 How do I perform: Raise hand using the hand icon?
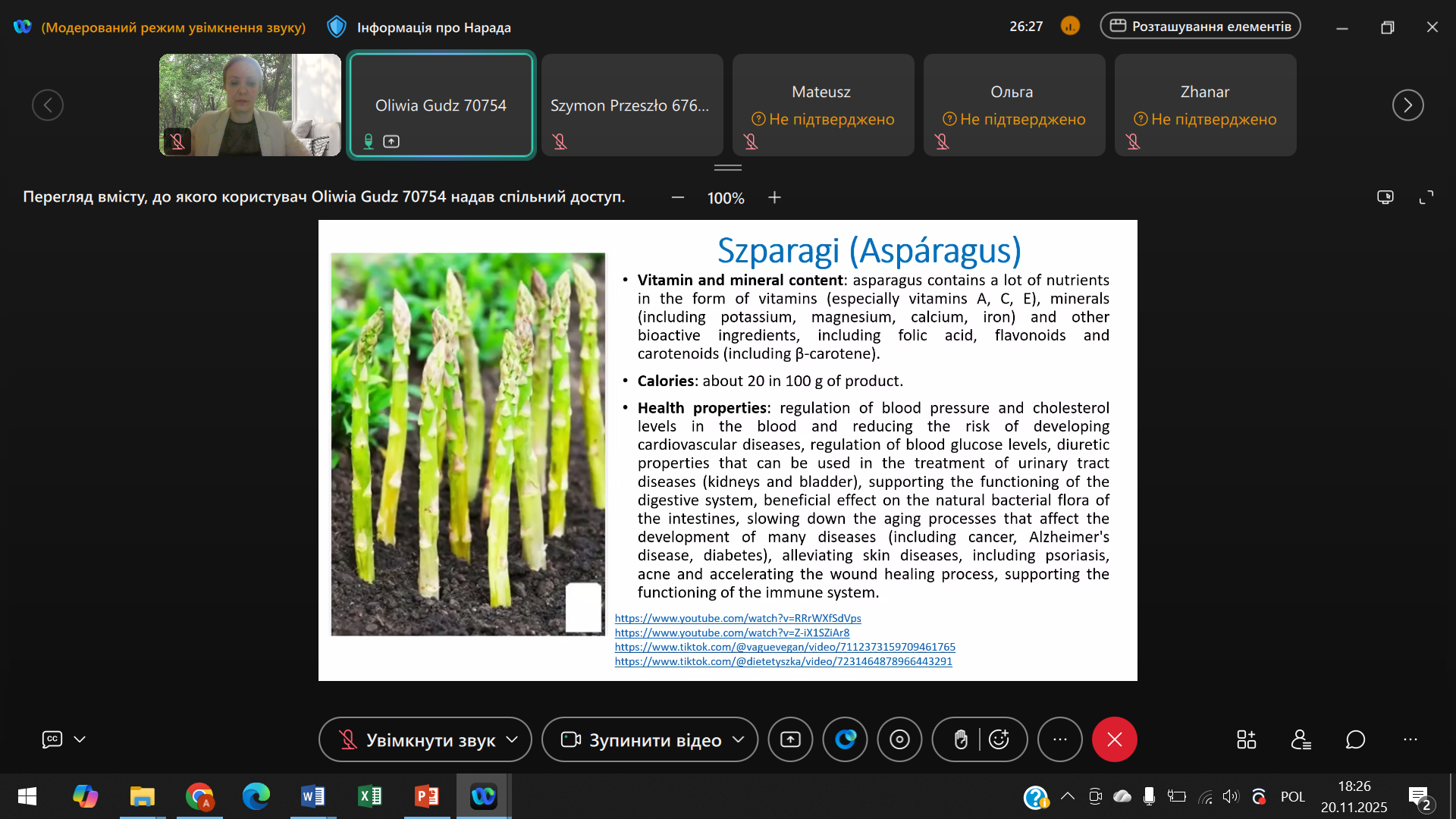[x=960, y=739]
